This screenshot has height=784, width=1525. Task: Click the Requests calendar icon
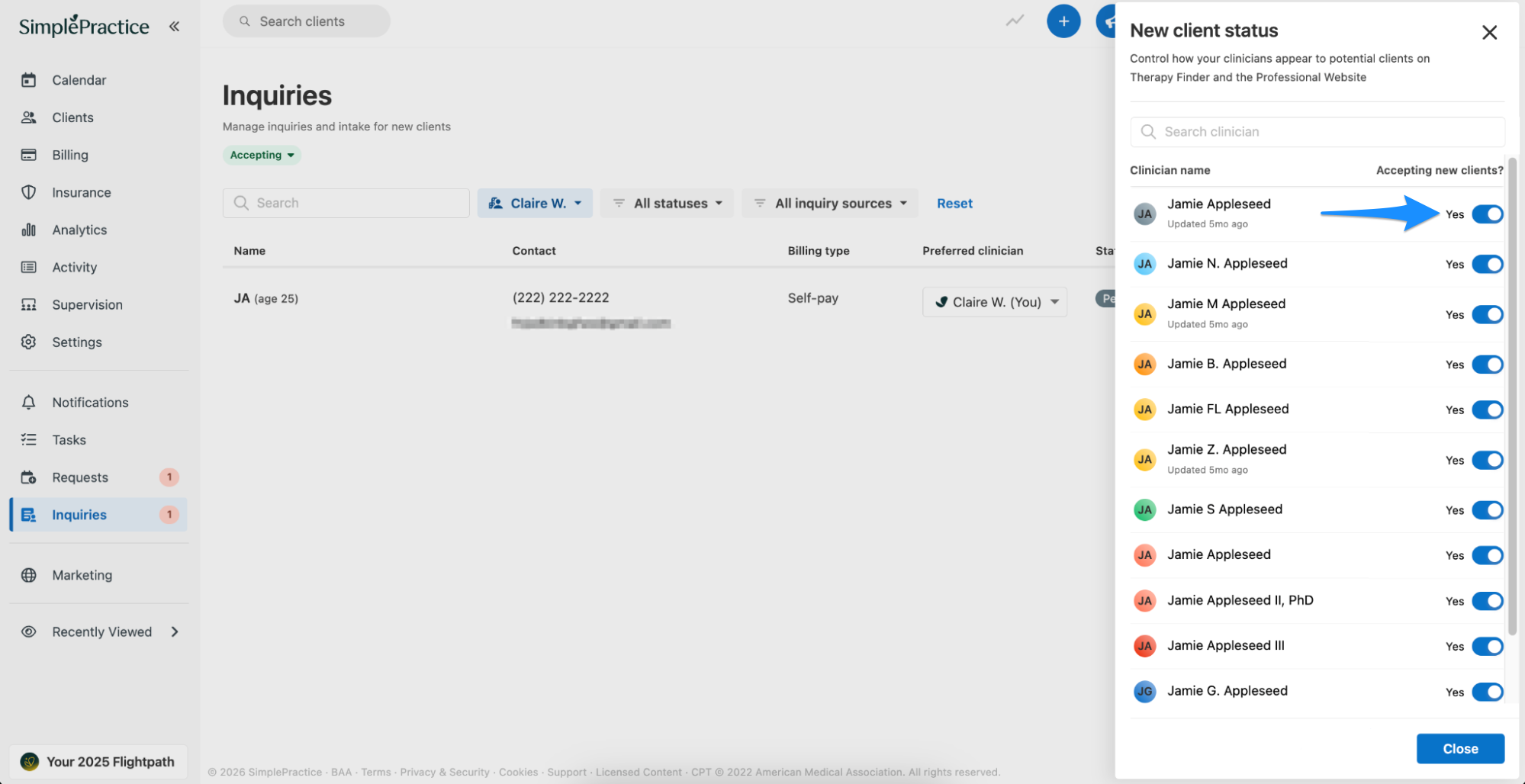point(29,477)
